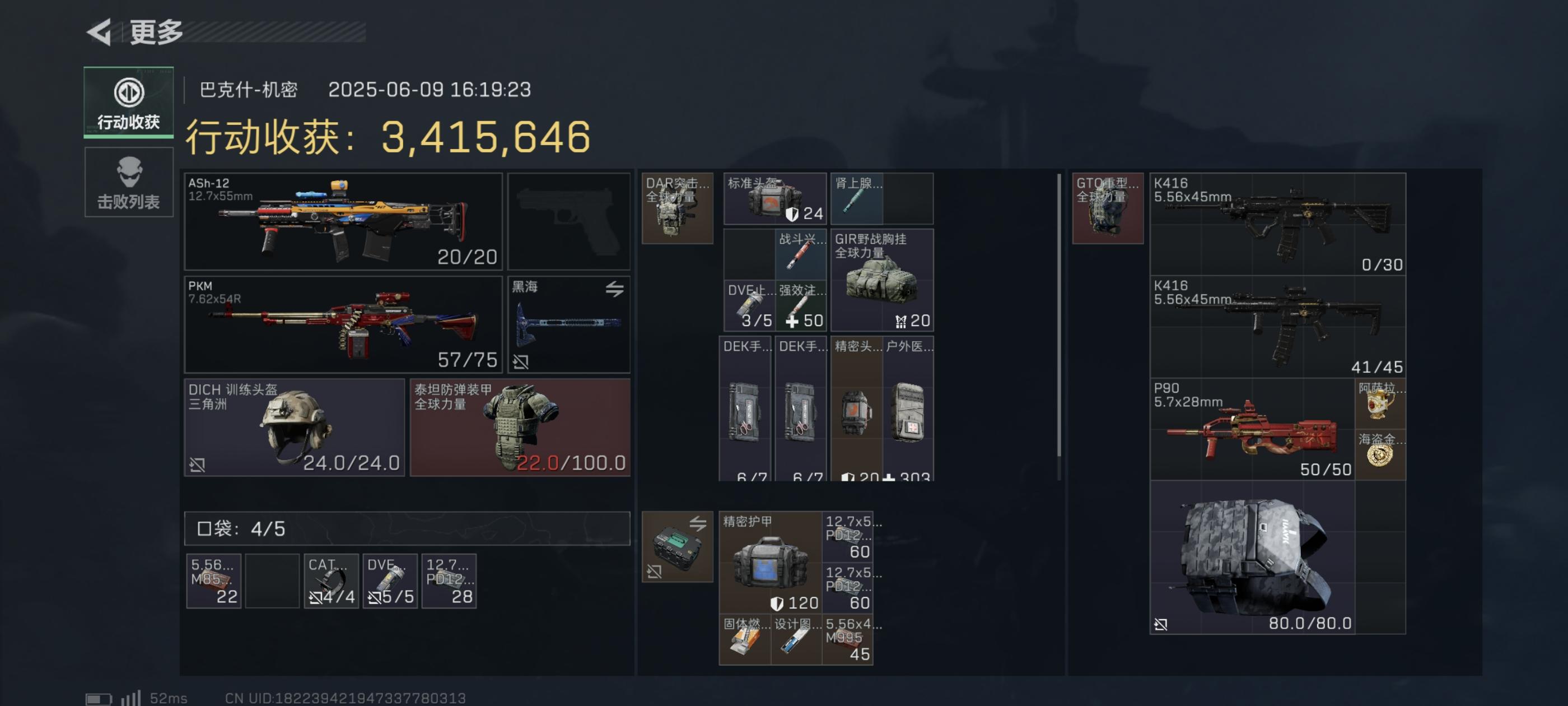Select the GIR野战胸挂 item

(x=882, y=280)
